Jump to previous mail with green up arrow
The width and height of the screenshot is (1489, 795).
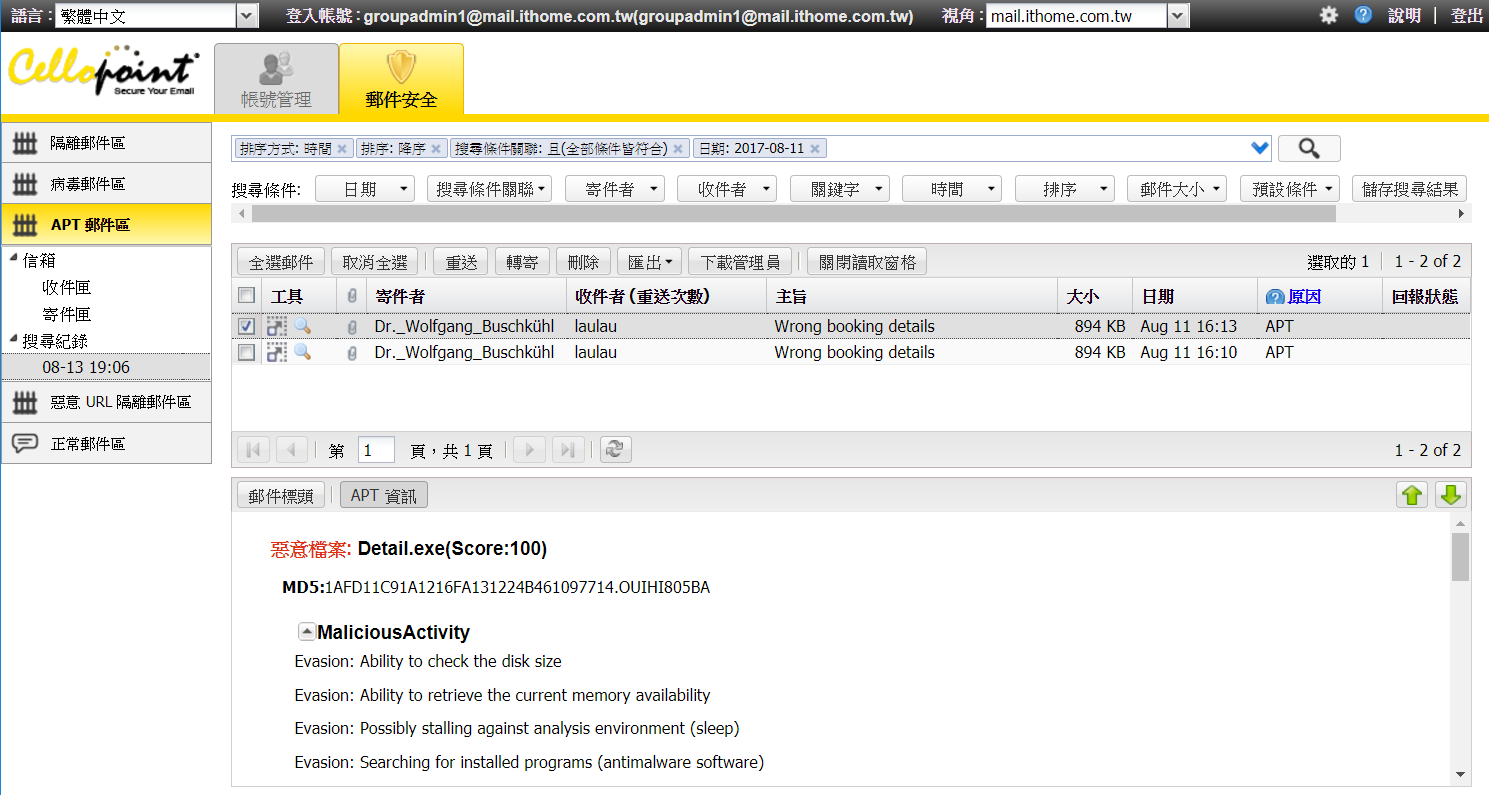(x=1411, y=494)
